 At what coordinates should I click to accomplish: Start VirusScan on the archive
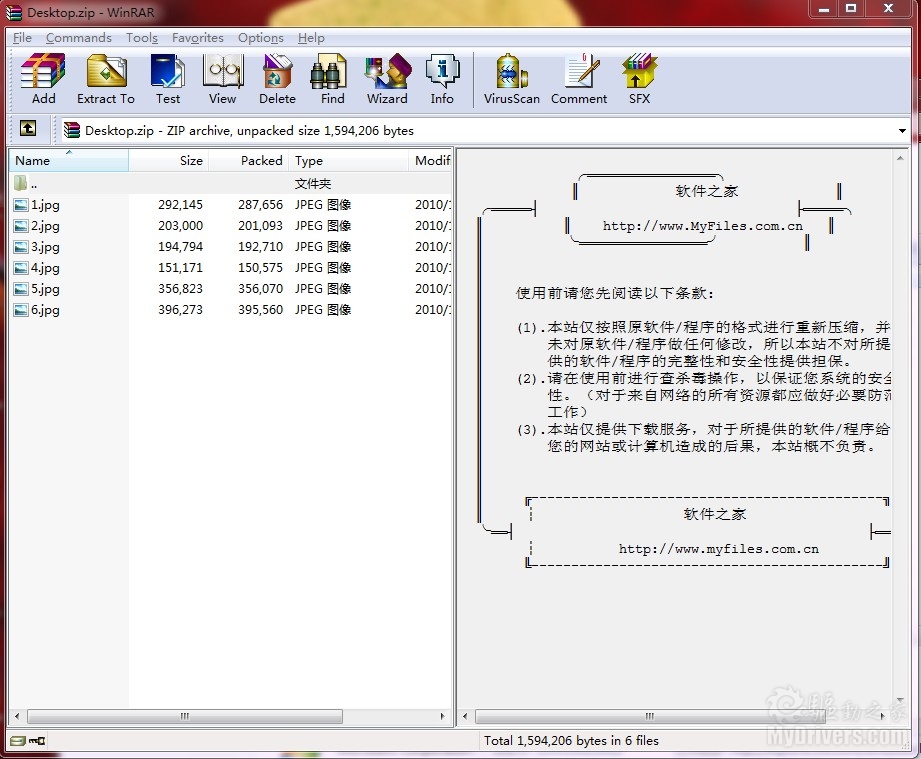(x=511, y=79)
